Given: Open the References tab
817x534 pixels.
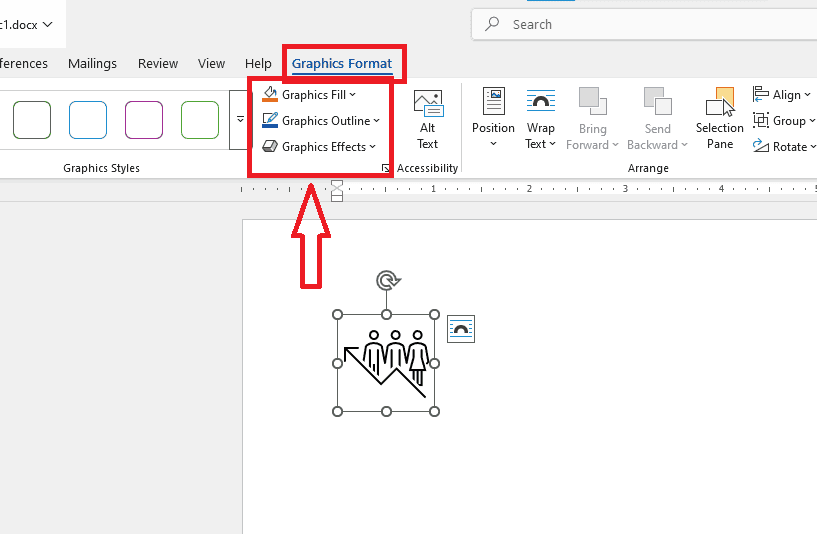Looking at the screenshot, I should click(x=23, y=64).
